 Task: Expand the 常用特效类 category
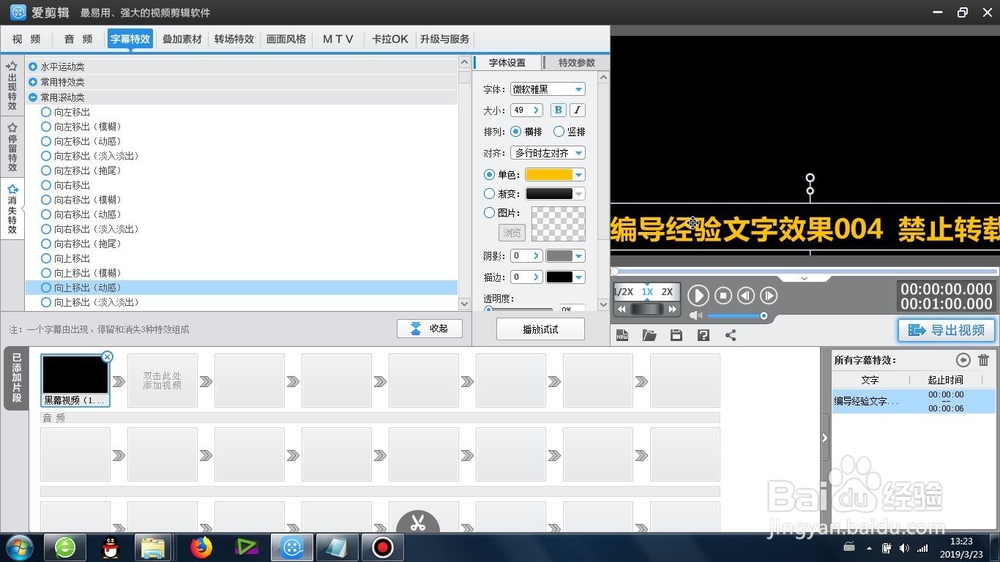[x=33, y=82]
